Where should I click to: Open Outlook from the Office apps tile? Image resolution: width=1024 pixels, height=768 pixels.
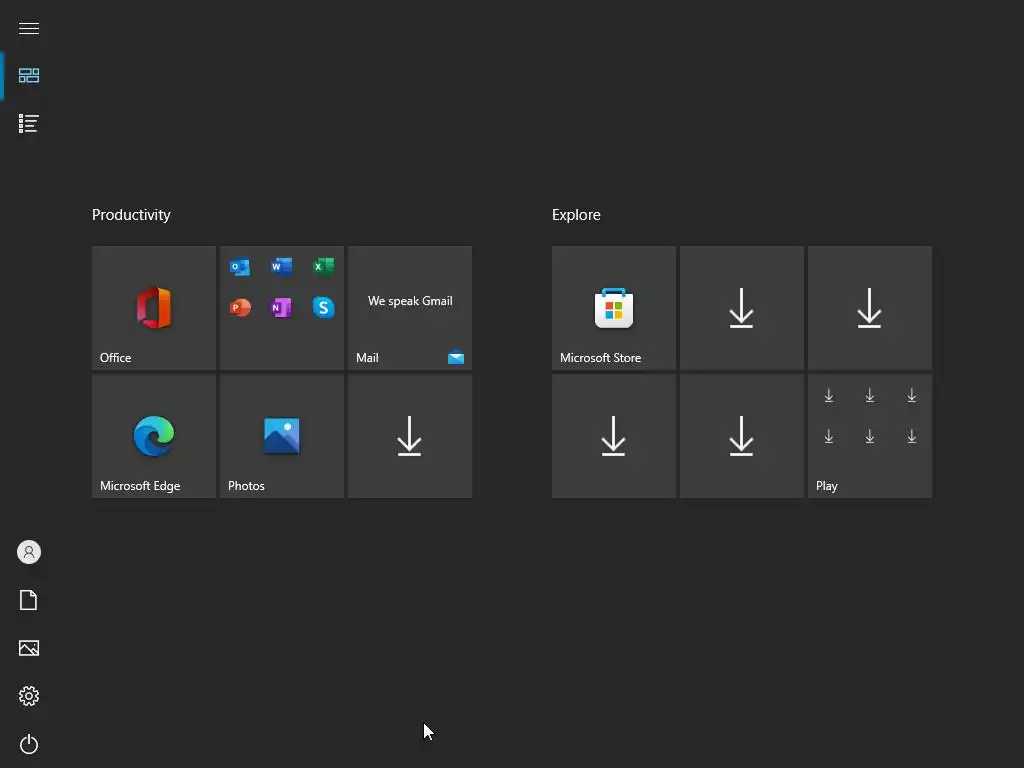(x=240, y=266)
